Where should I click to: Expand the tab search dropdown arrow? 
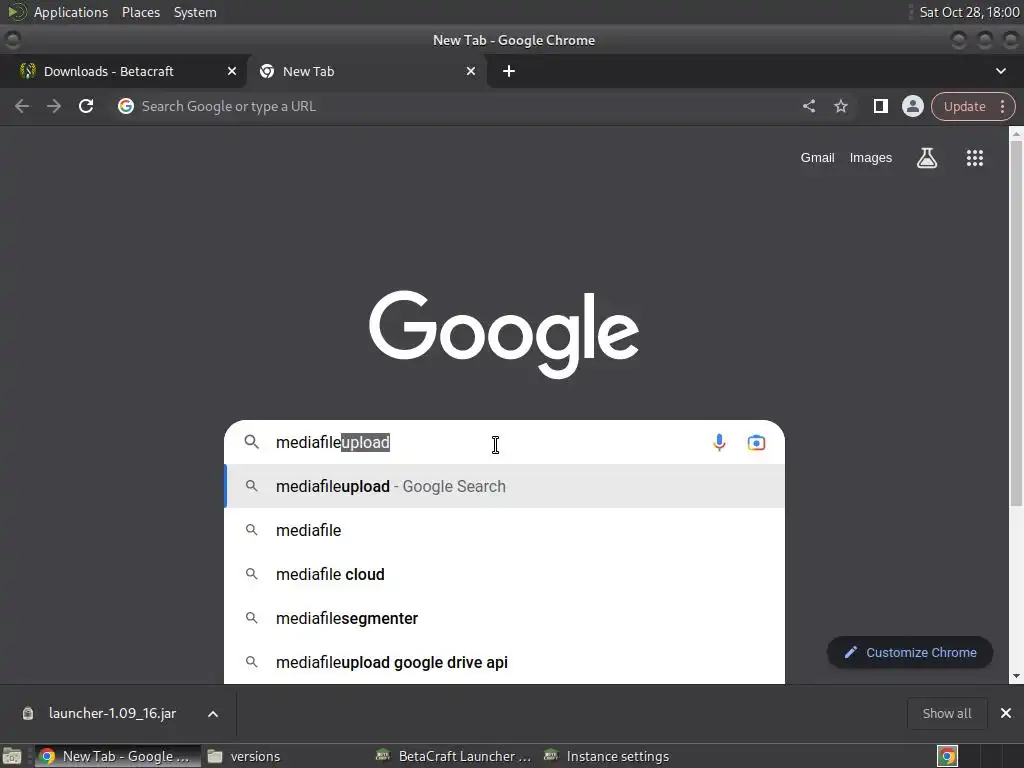[1000, 71]
